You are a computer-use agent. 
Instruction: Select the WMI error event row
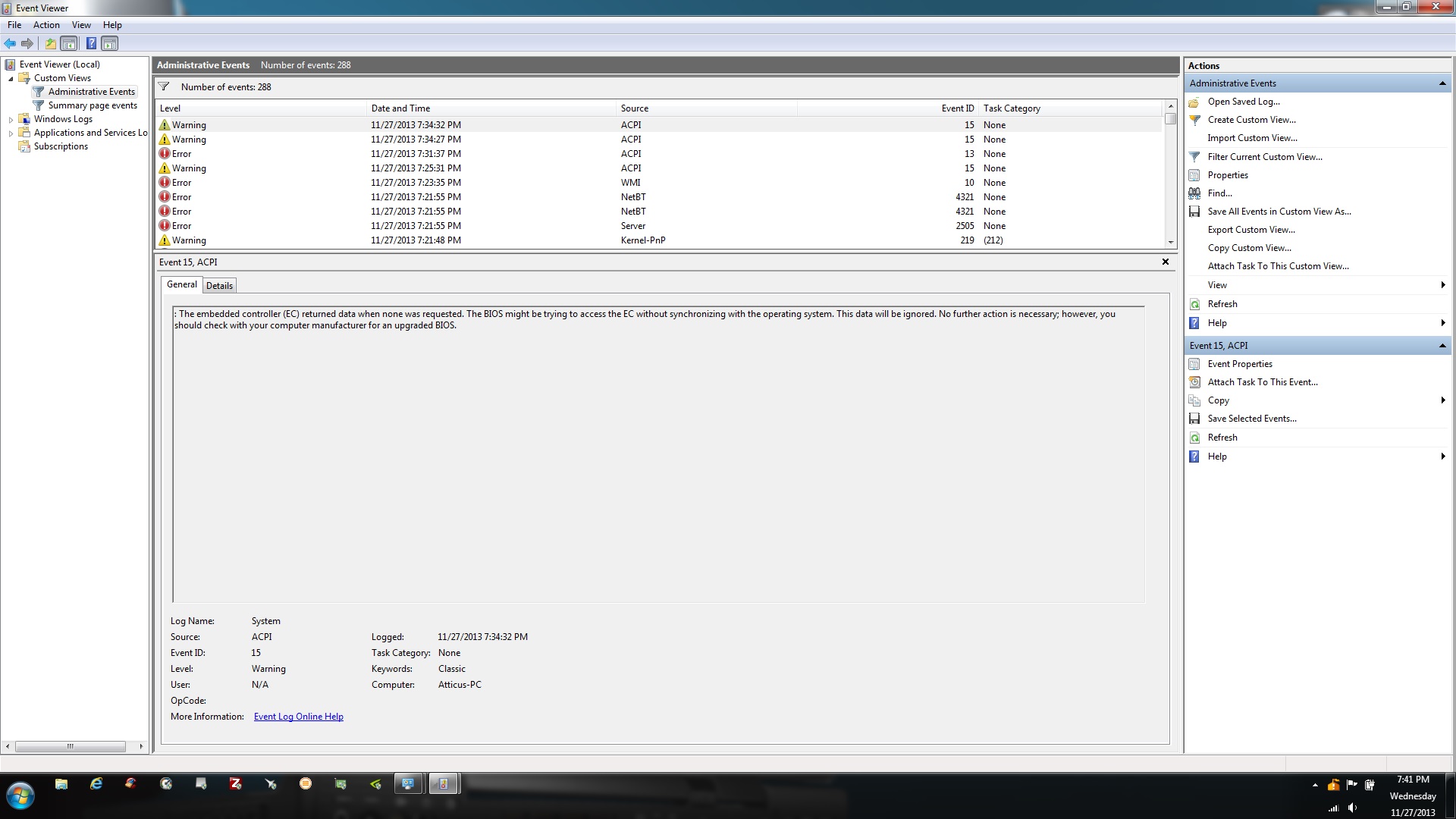[658, 183]
